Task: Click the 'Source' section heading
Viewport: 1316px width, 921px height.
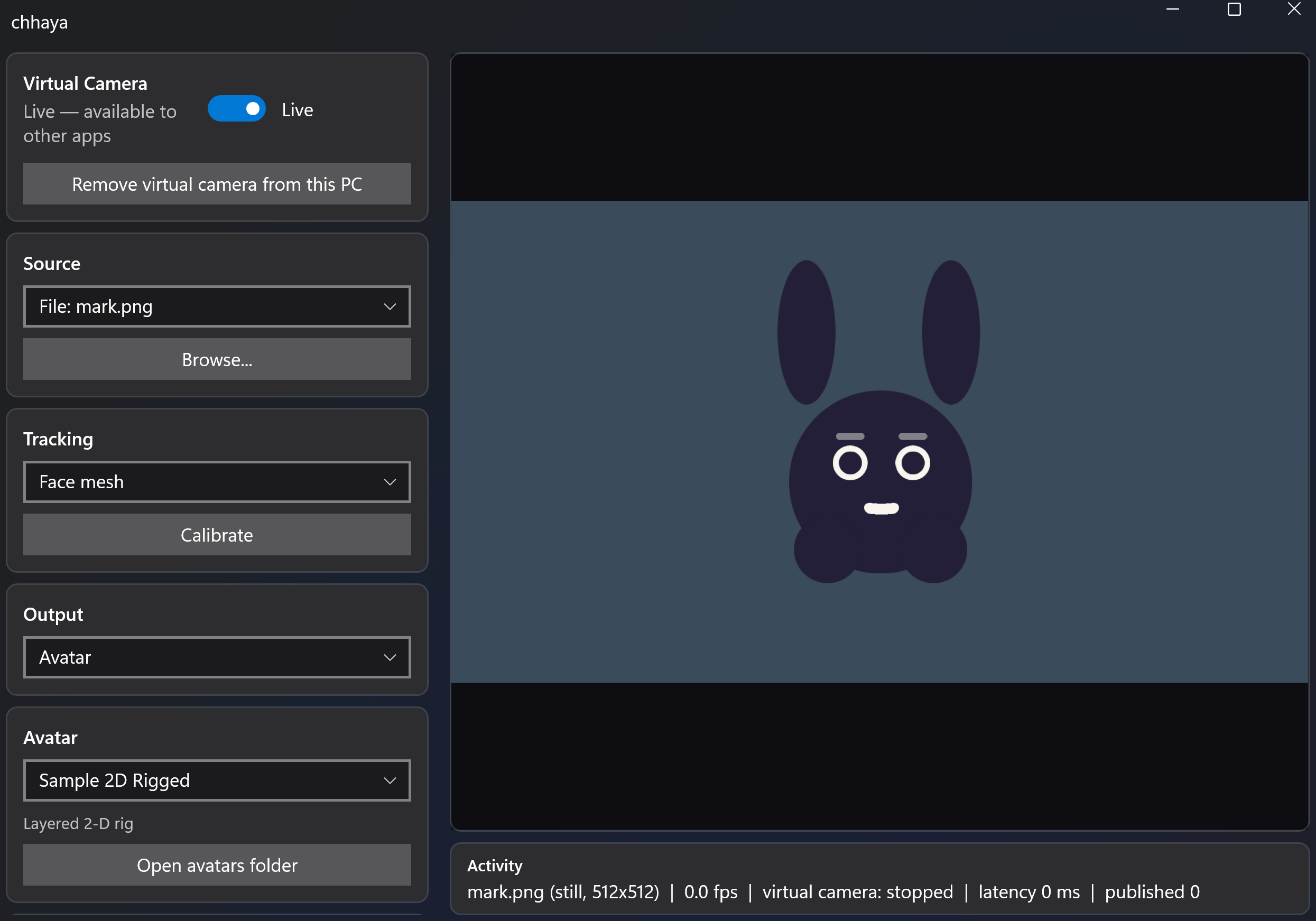Action: 52,264
